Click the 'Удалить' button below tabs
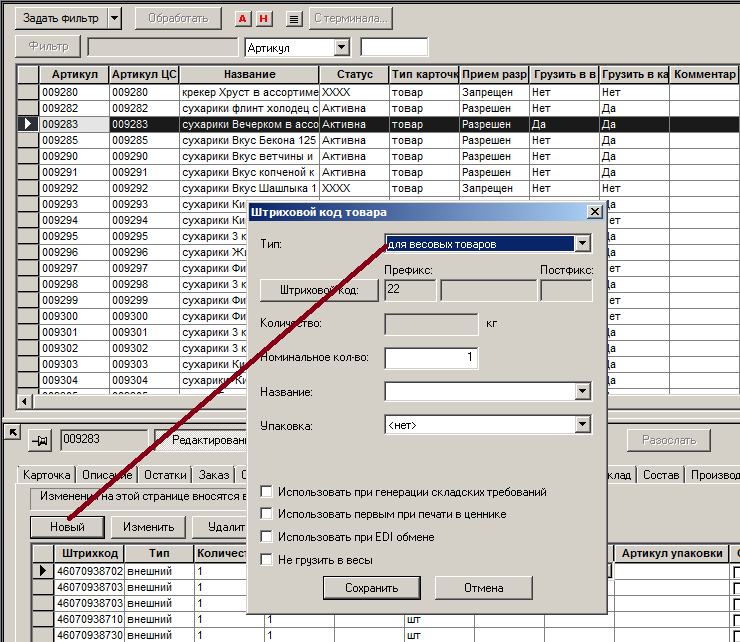This screenshot has height=642, width=740. pyautogui.click(x=219, y=527)
